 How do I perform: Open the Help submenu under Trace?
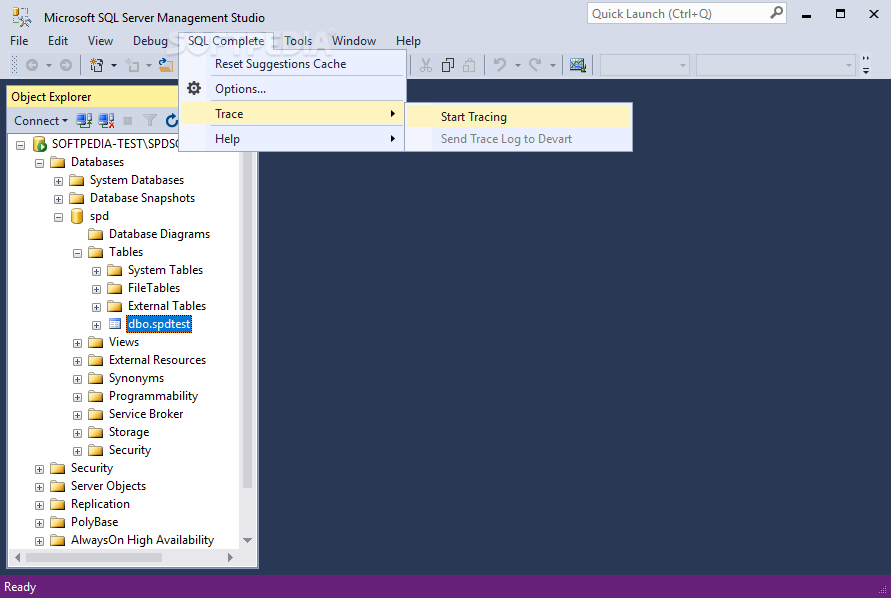pyautogui.click(x=293, y=139)
